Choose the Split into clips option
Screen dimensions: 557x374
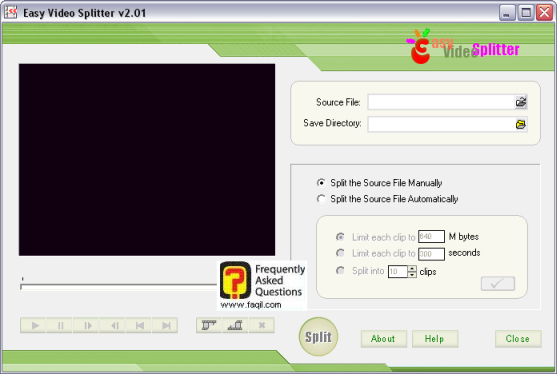[x=340, y=271]
